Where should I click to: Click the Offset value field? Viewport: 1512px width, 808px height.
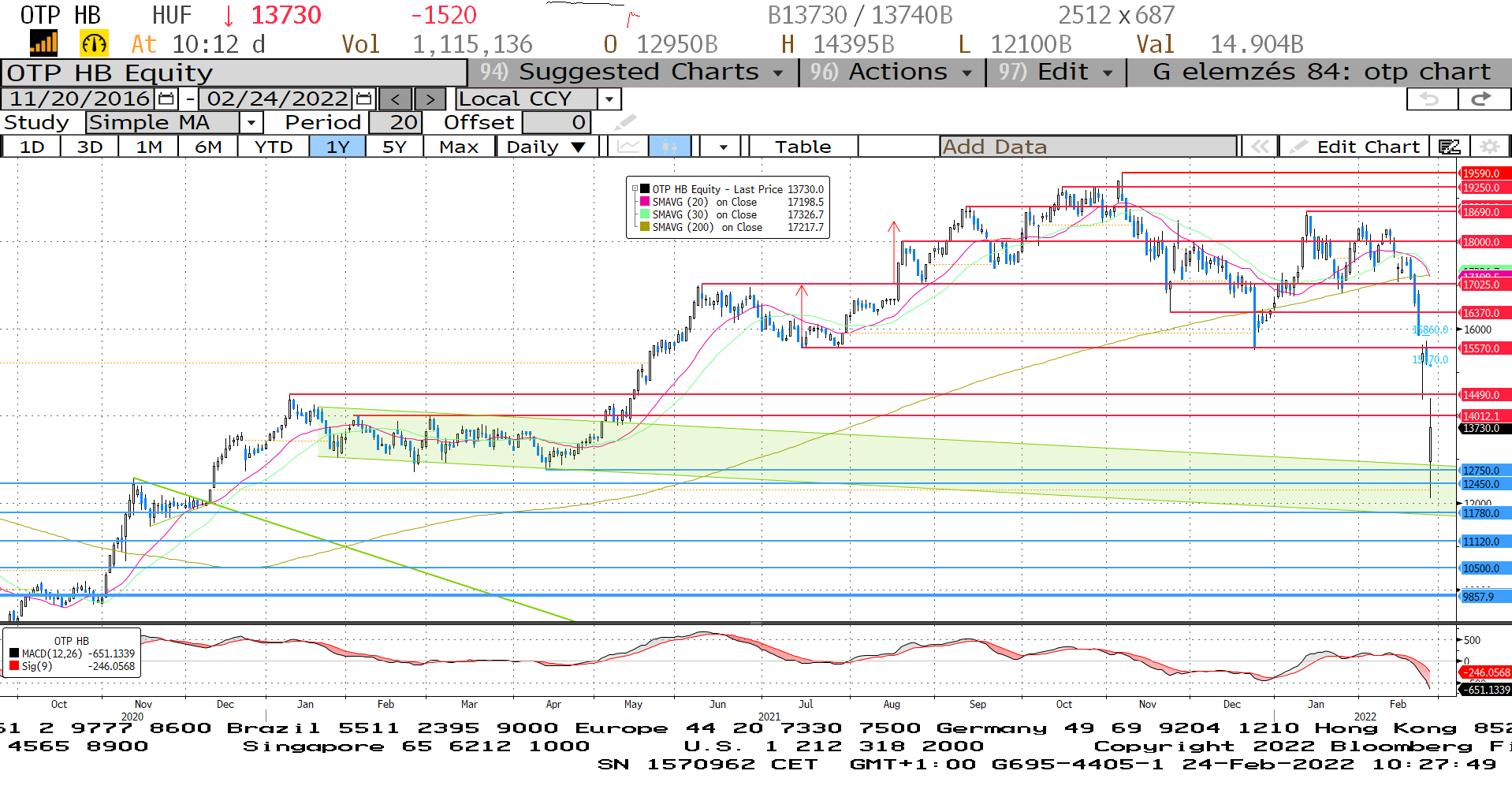click(x=555, y=122)
